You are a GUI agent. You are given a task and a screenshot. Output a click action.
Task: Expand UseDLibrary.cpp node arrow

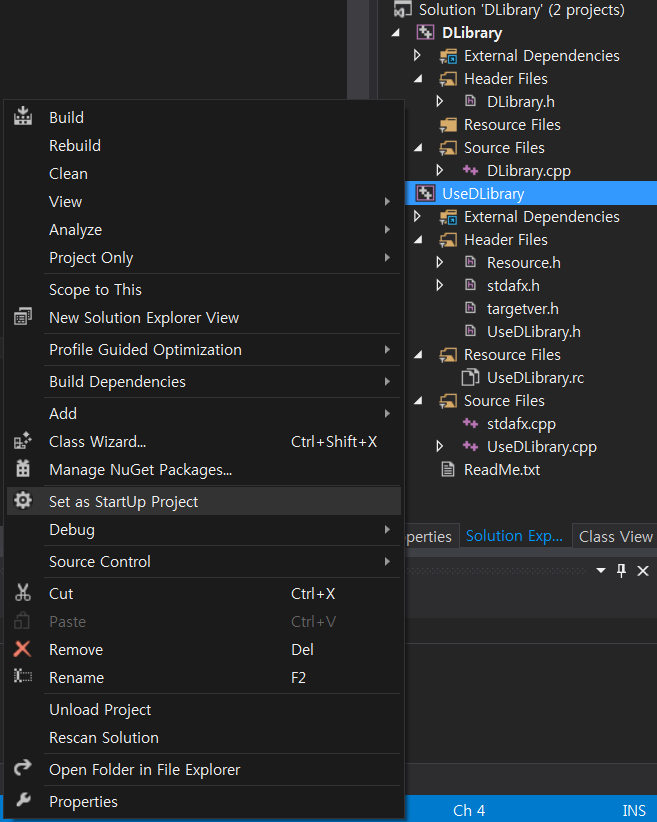tap(439, 446)
